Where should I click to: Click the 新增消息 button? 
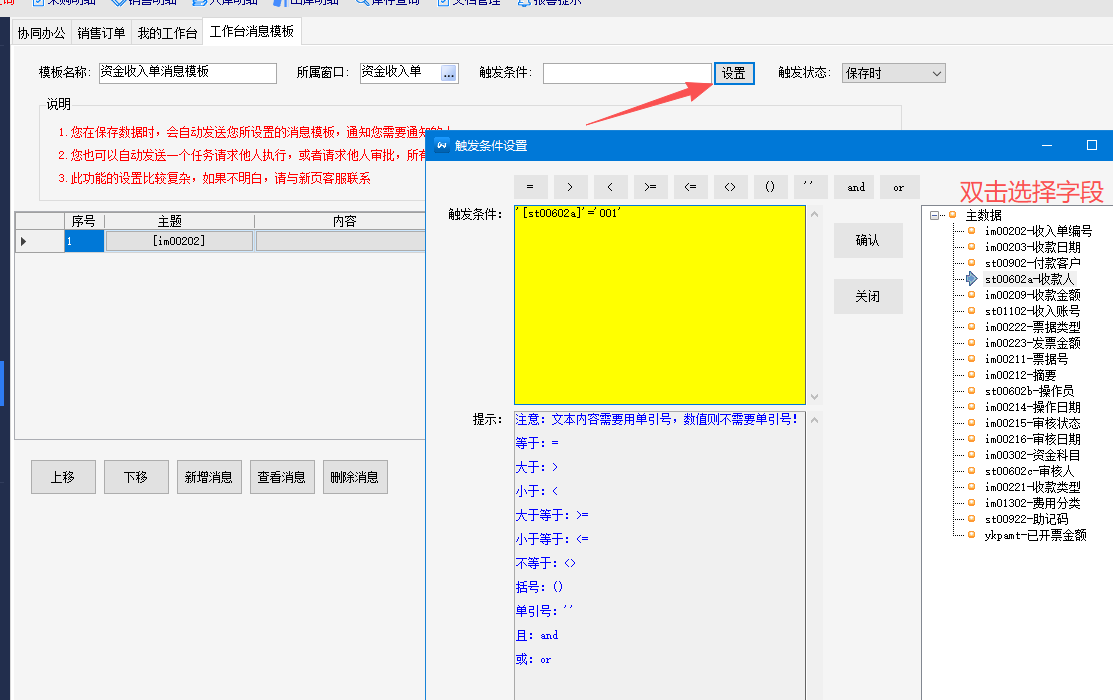[x=208, y=477]
